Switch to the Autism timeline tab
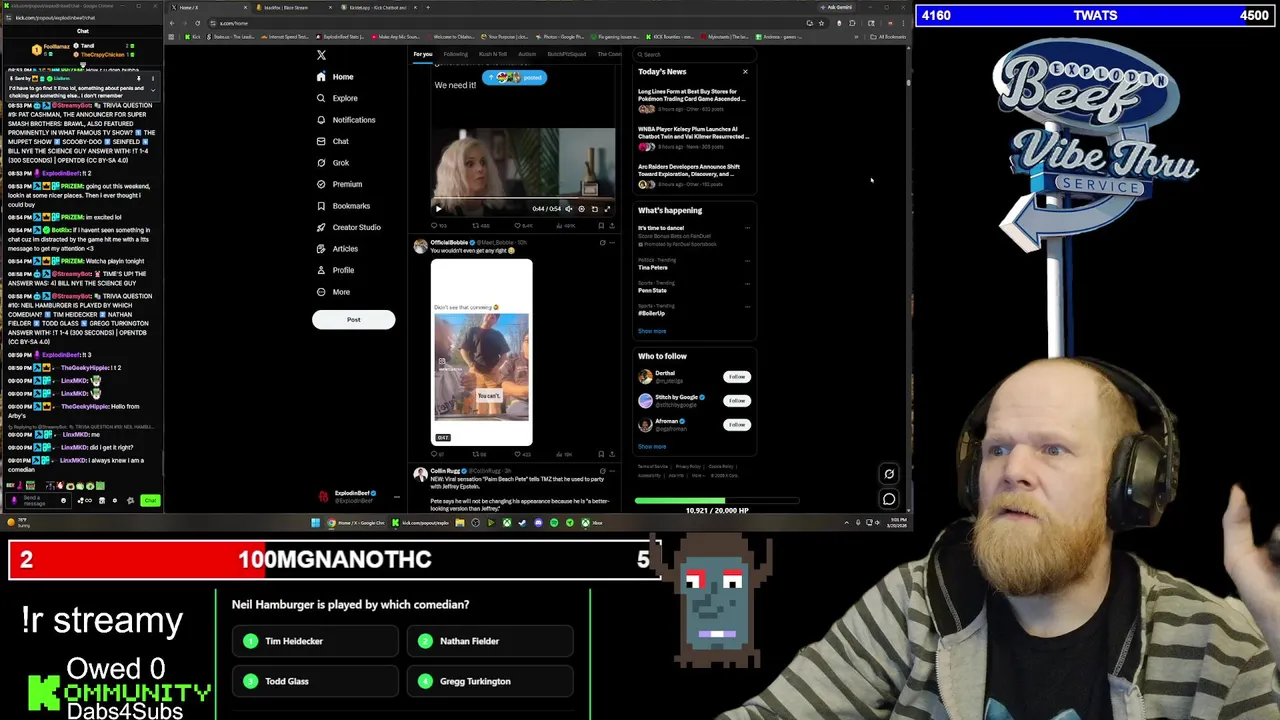Viewport: 1280px width, 720px height. point(527,54)
